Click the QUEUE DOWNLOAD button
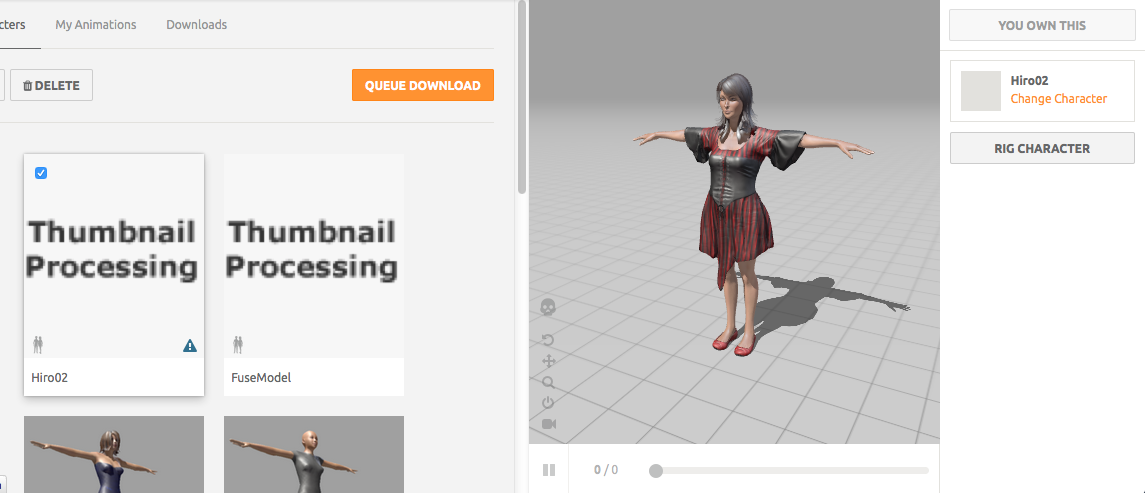Screen dimensions: 1145x493 coord(423,85)
